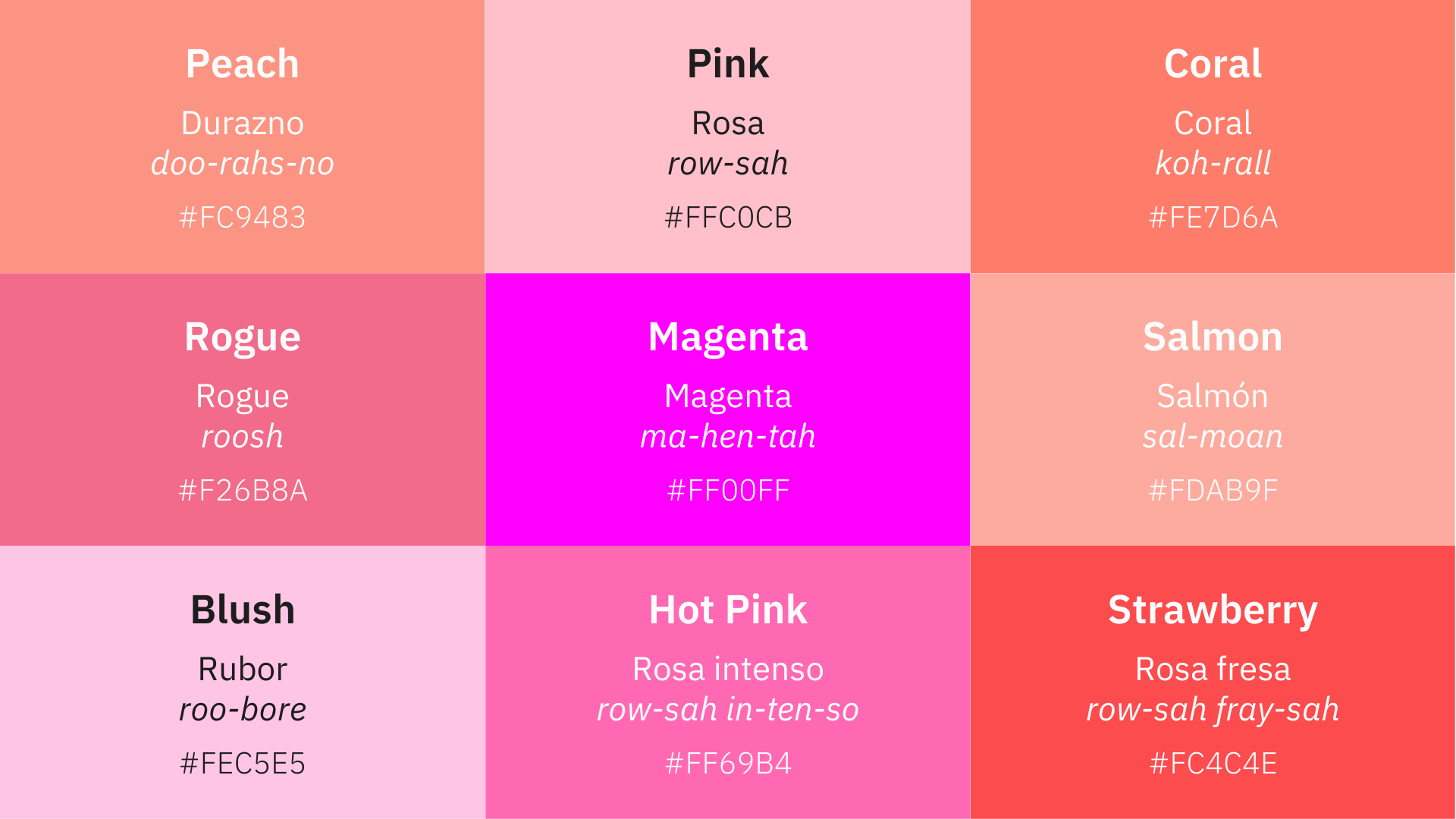Image resolution: width=1456 pixels, height=819 pixels.
Task: Click the Hot Pink title
Action: click(x=728, y=610)
